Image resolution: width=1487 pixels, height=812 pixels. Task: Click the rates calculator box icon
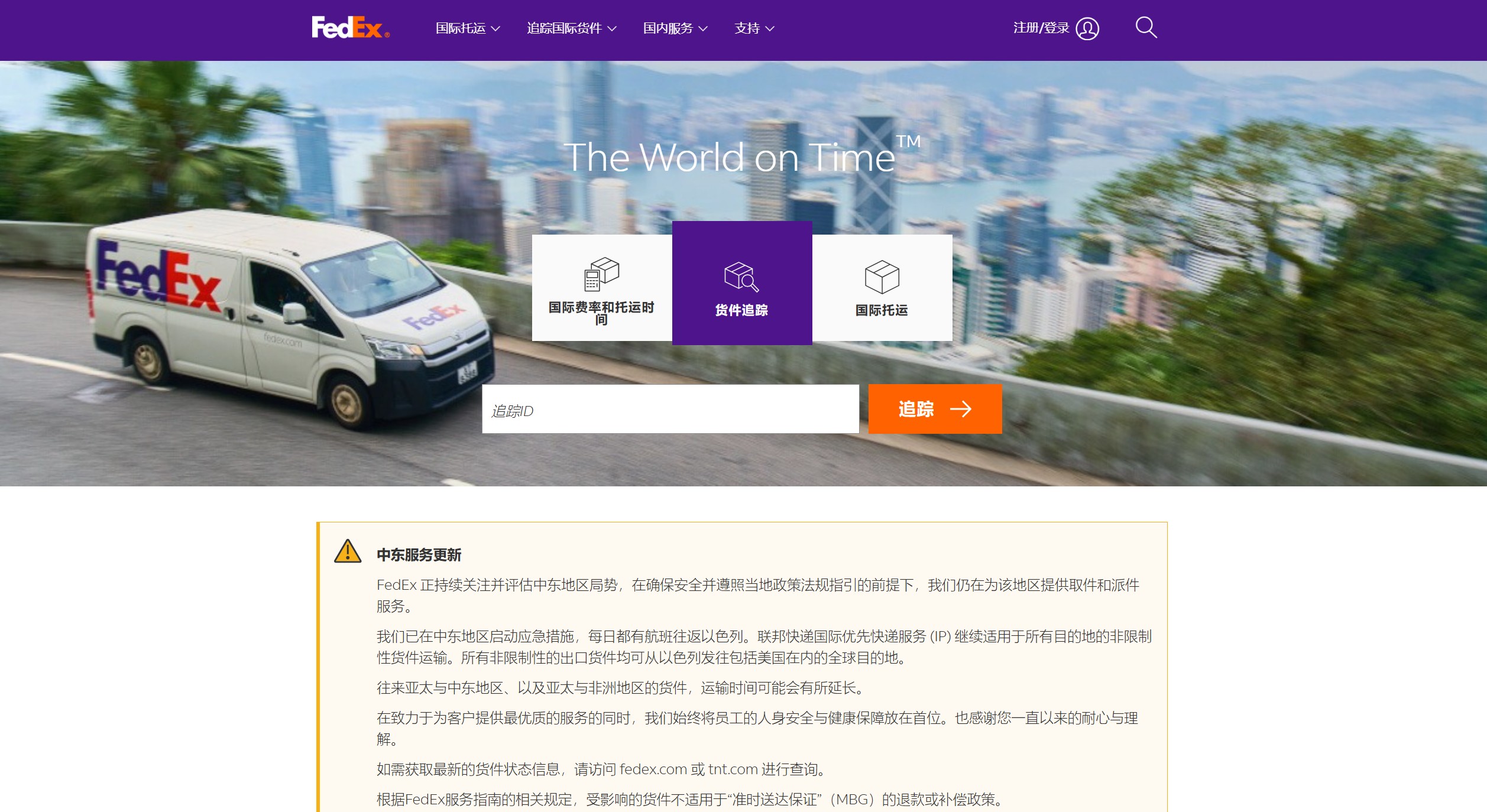[601, 274]
